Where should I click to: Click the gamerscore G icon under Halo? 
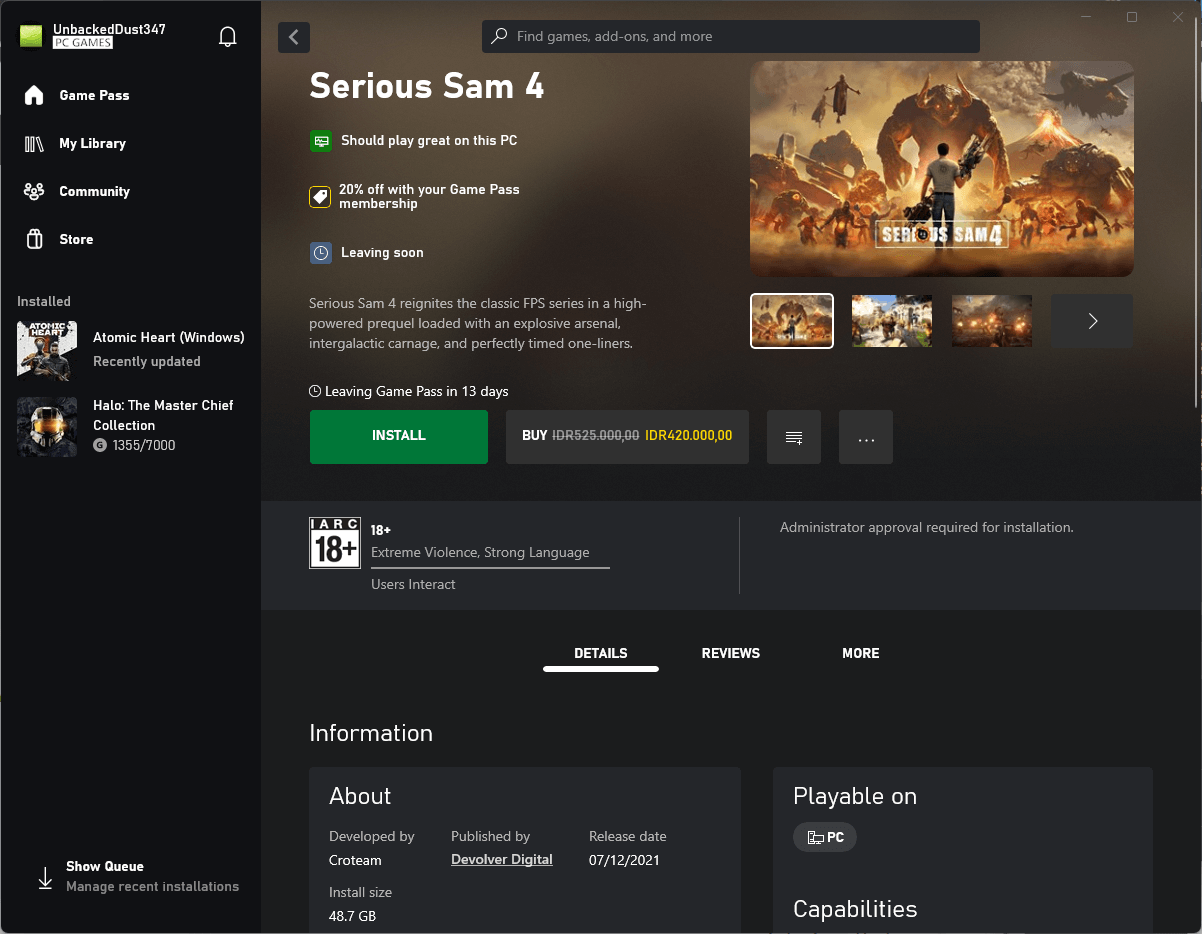click(100, 445)
